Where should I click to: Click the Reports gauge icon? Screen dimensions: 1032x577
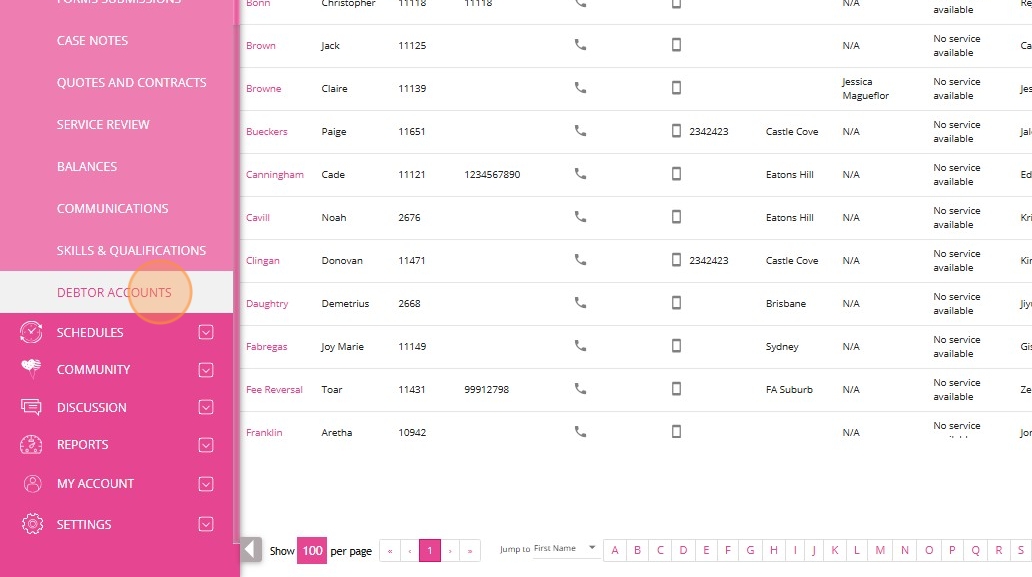tap(31, 445)
